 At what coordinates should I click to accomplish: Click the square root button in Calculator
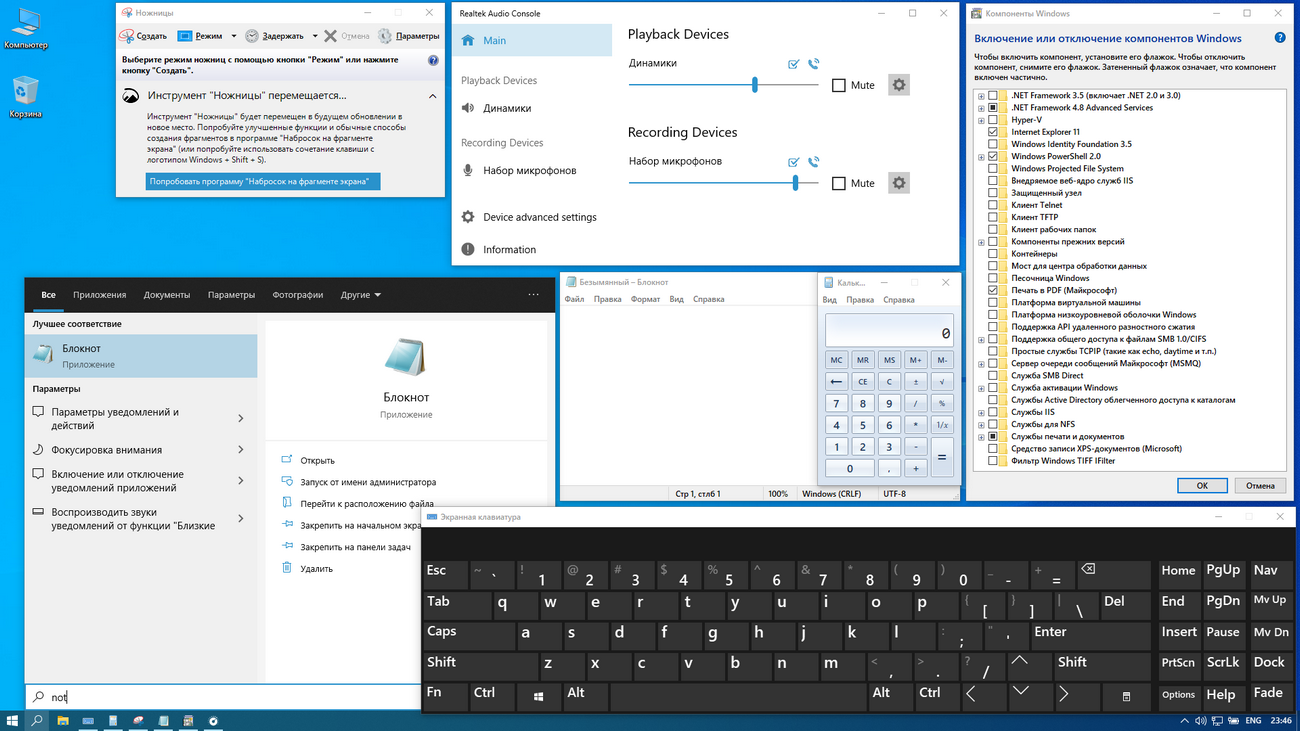coord(941,382)
